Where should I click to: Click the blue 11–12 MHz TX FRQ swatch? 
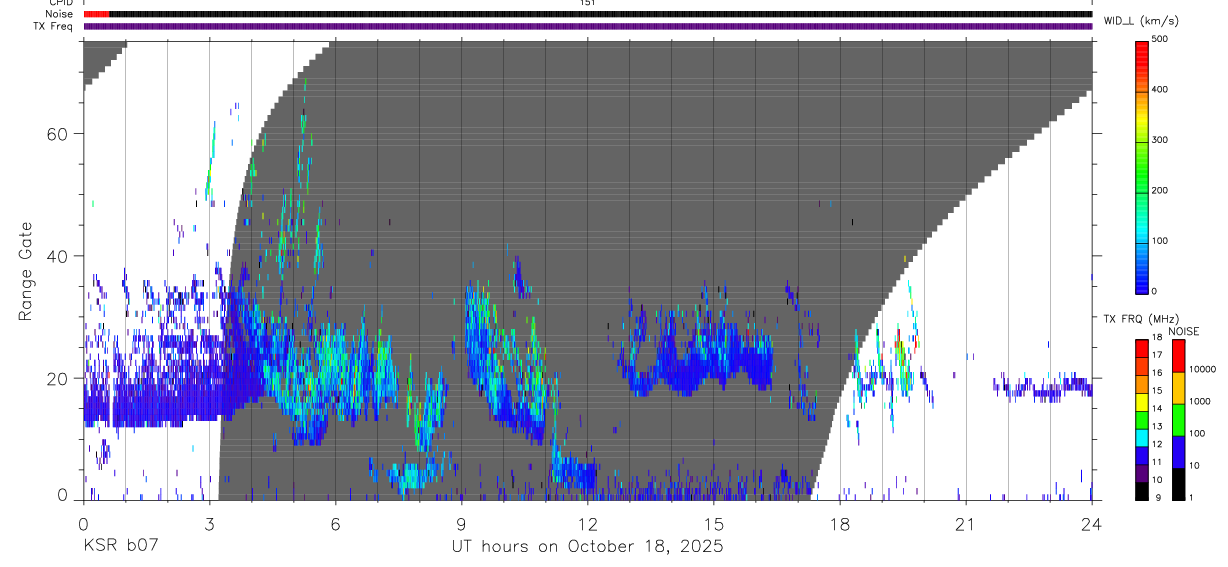coord(1142,455)
